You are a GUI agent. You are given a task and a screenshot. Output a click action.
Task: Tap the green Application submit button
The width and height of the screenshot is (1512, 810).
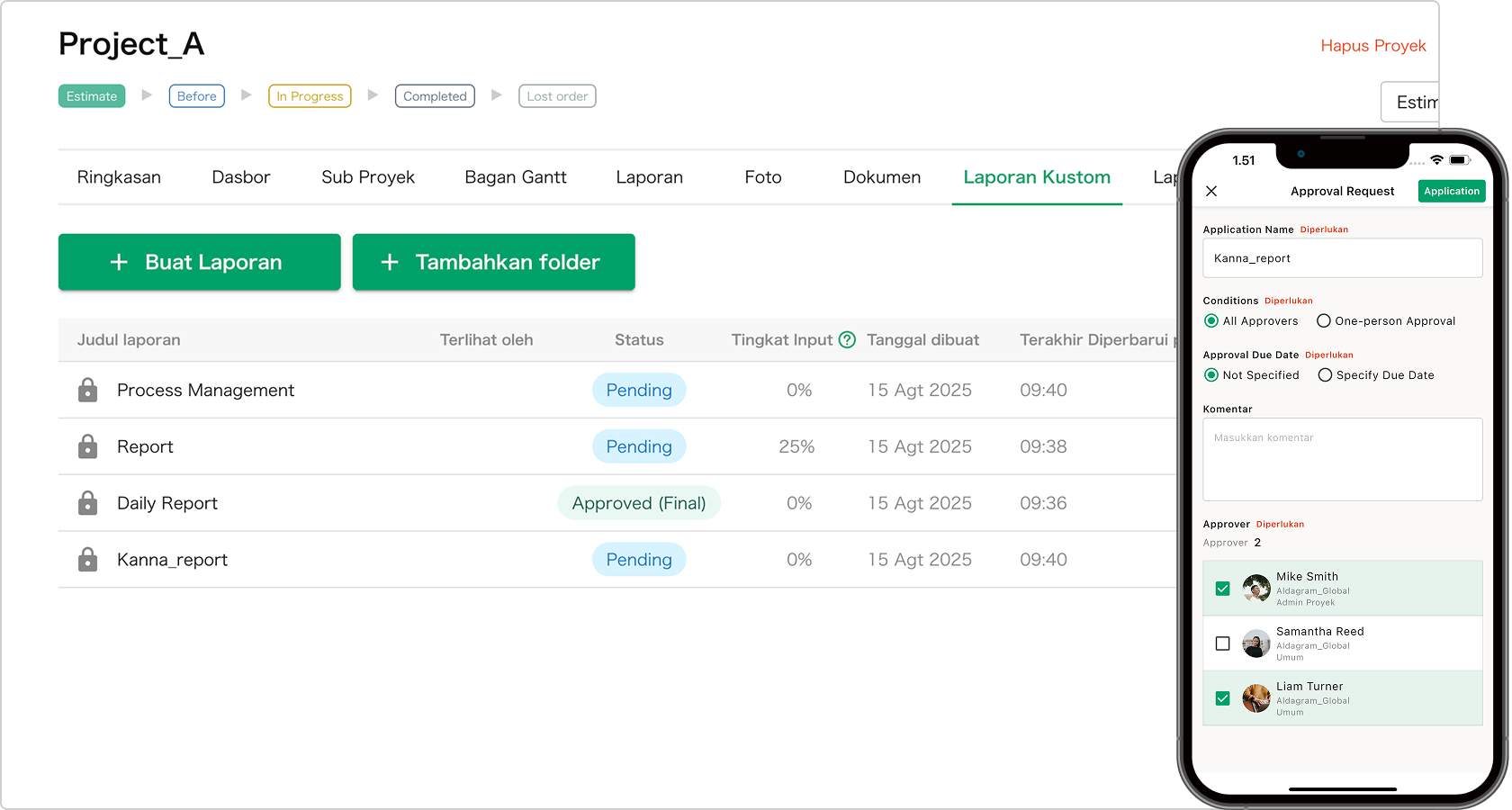tap(1451, 191)
